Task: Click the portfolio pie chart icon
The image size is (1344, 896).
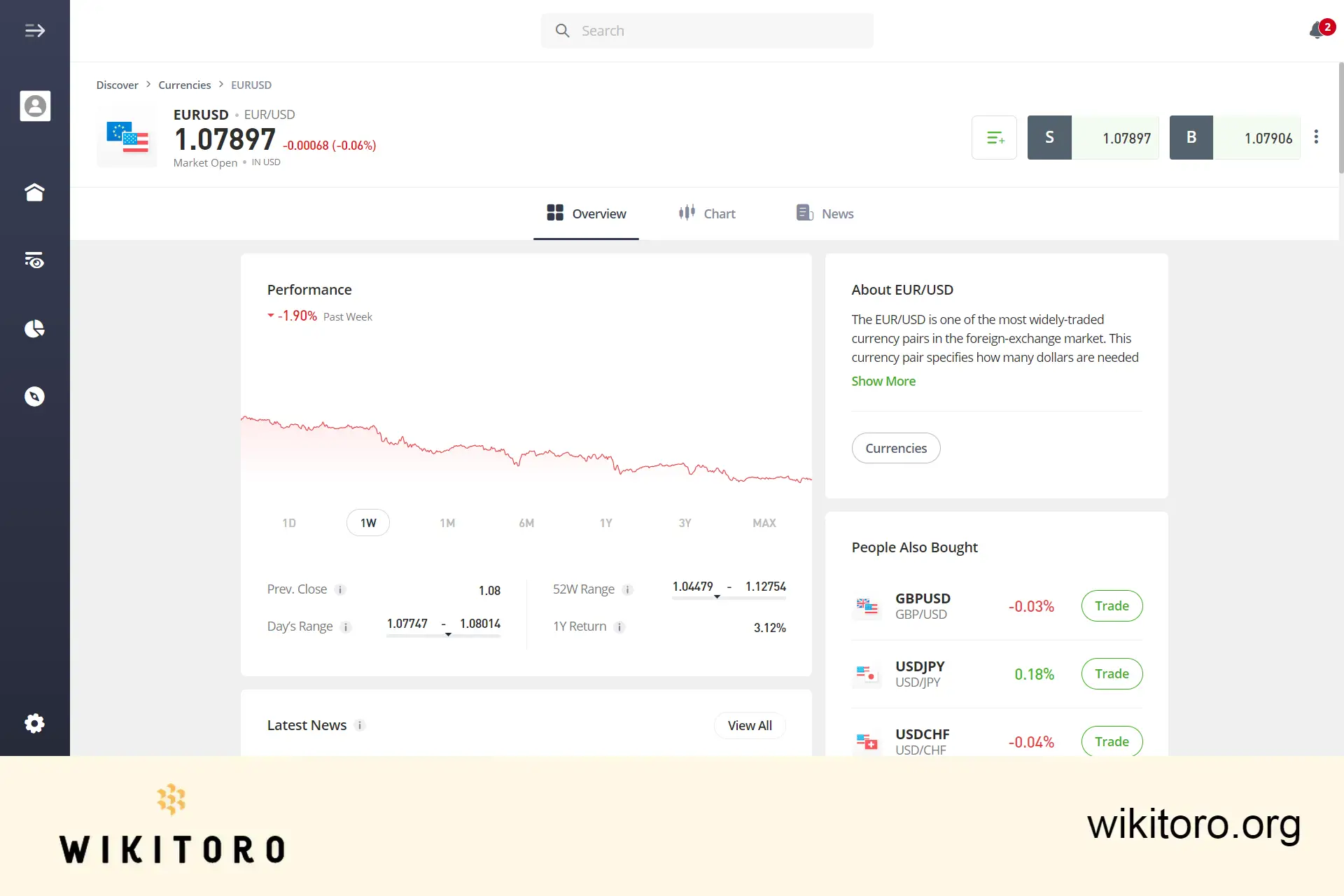Action: [35, 328]
